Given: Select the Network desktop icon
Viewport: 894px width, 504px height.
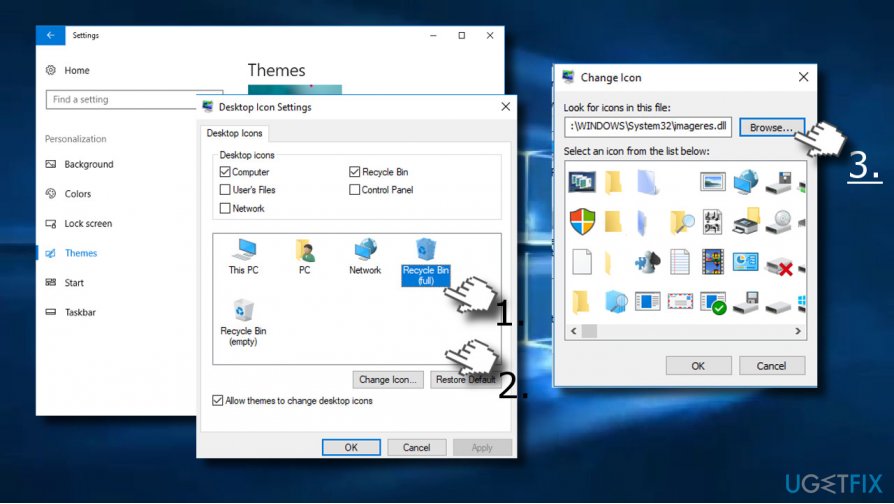Looking at the screenshot, I should pyautogui.click(x=365, y=257).
